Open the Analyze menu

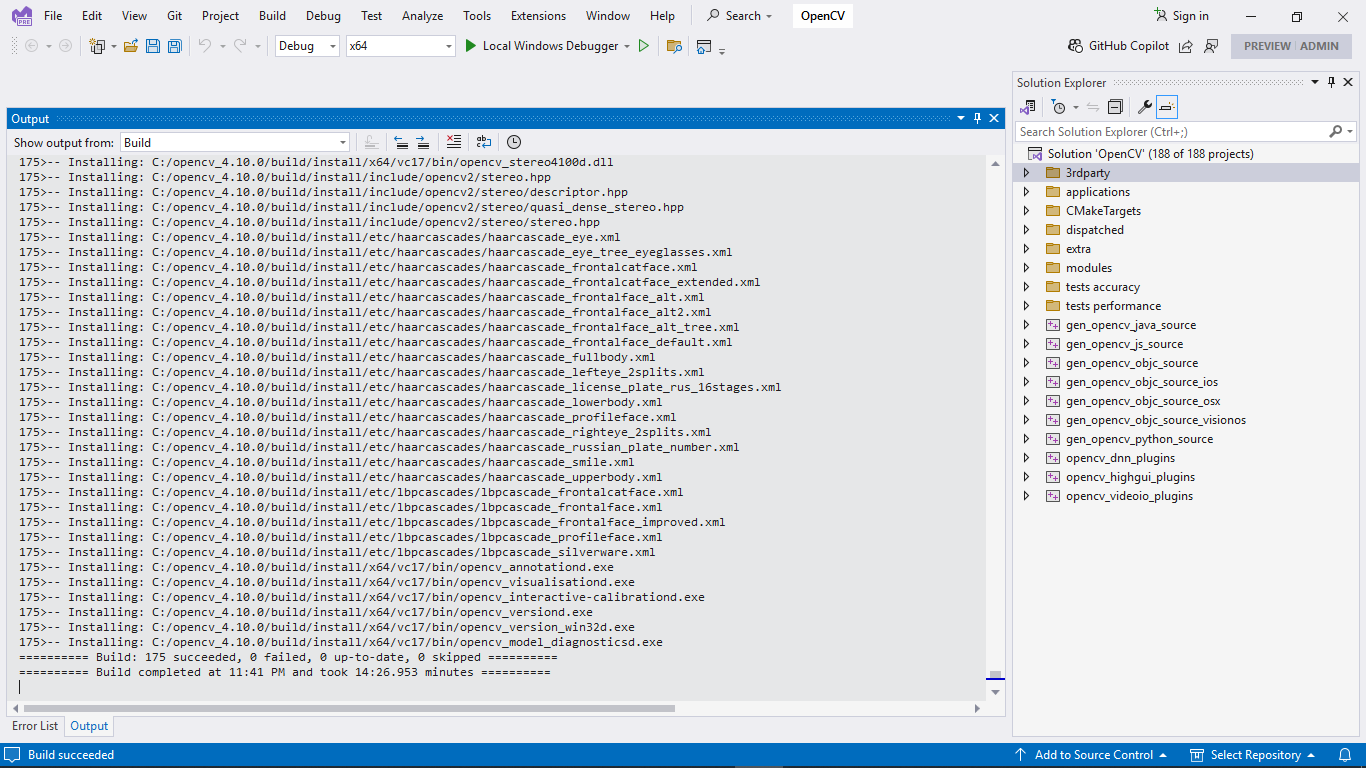coord(422,16)
